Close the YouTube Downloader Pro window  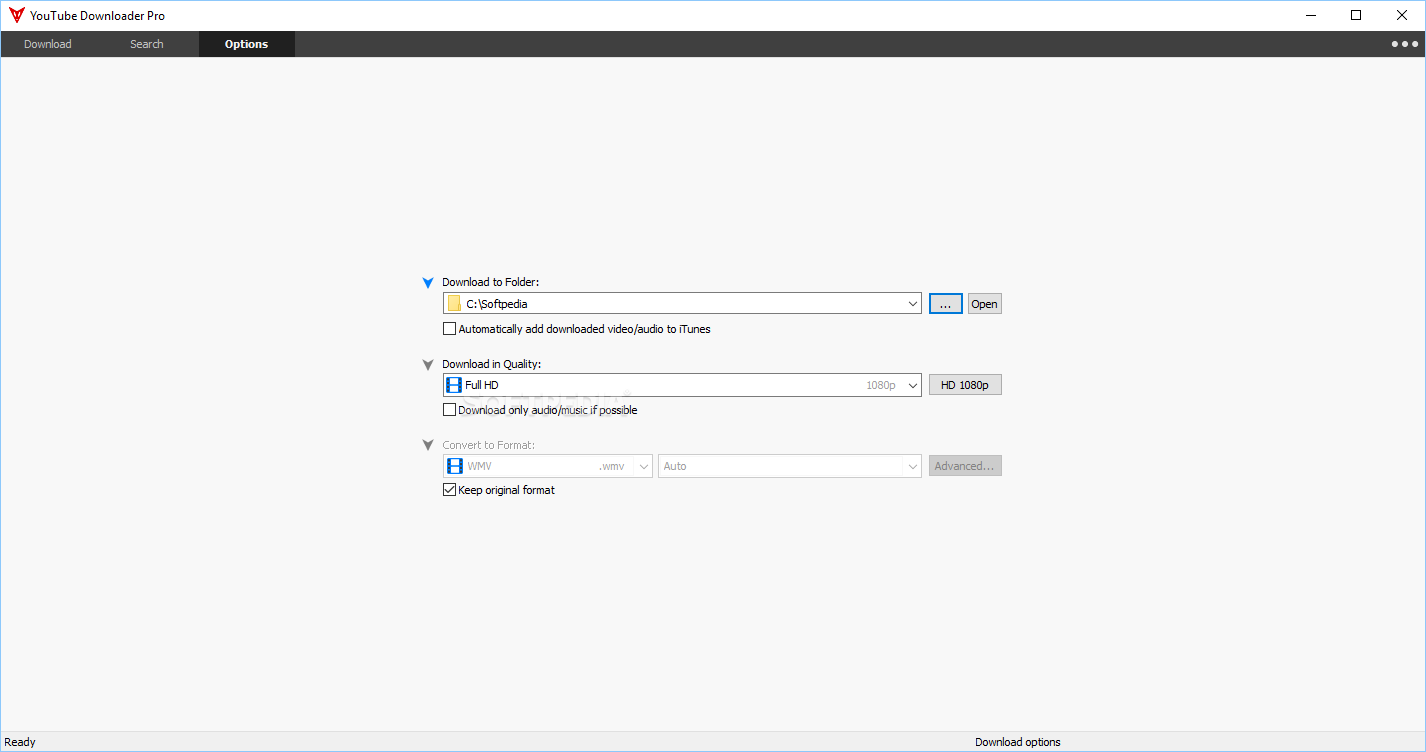tap(1402, 15)
